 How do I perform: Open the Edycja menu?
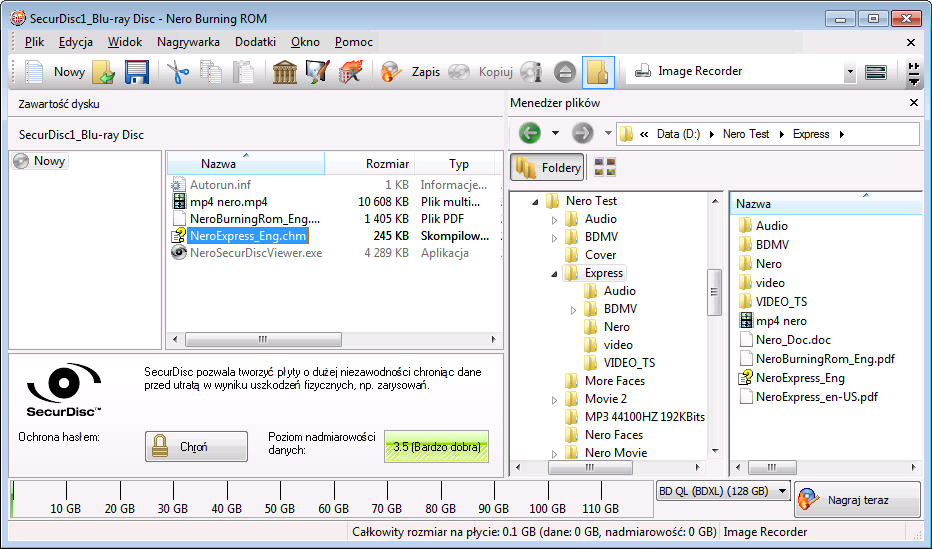coord(75,42)
